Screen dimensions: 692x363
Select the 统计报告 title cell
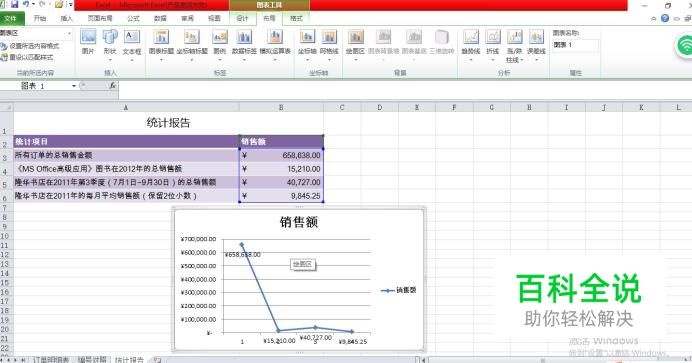click(169, 123)
